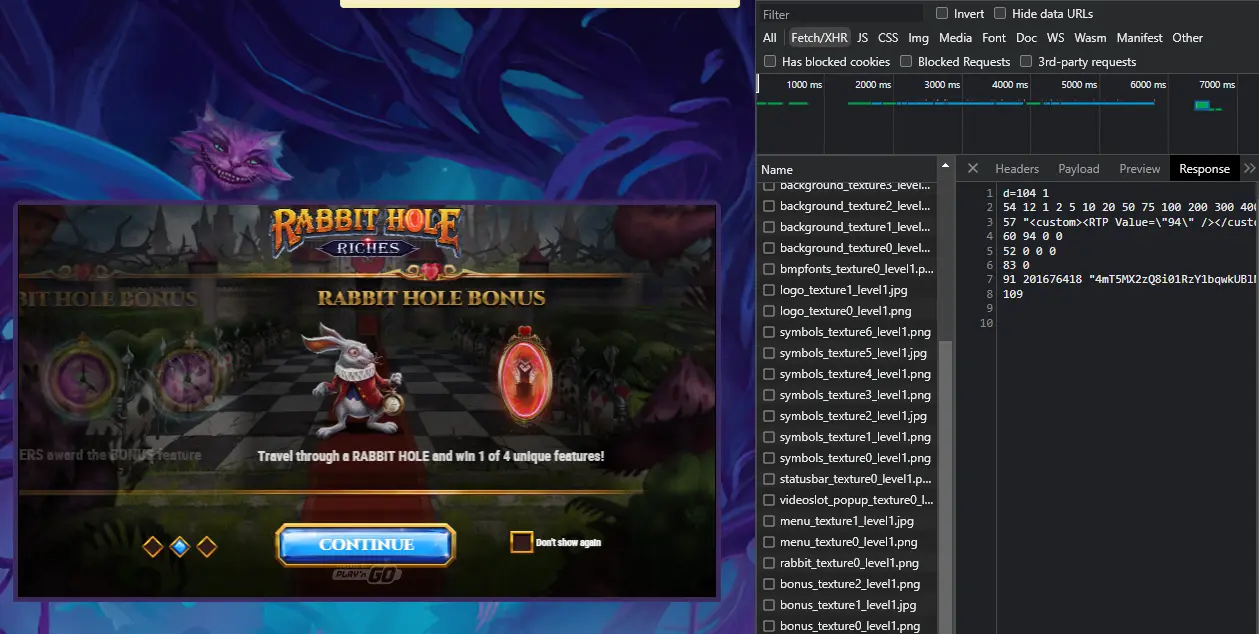
Task: Click the sort arrow in Name header
Action: tap(945, 166)
